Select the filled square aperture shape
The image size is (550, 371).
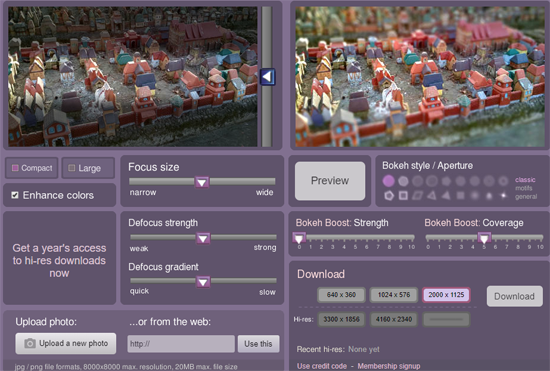pyautogui.click(x=461, y=196)
